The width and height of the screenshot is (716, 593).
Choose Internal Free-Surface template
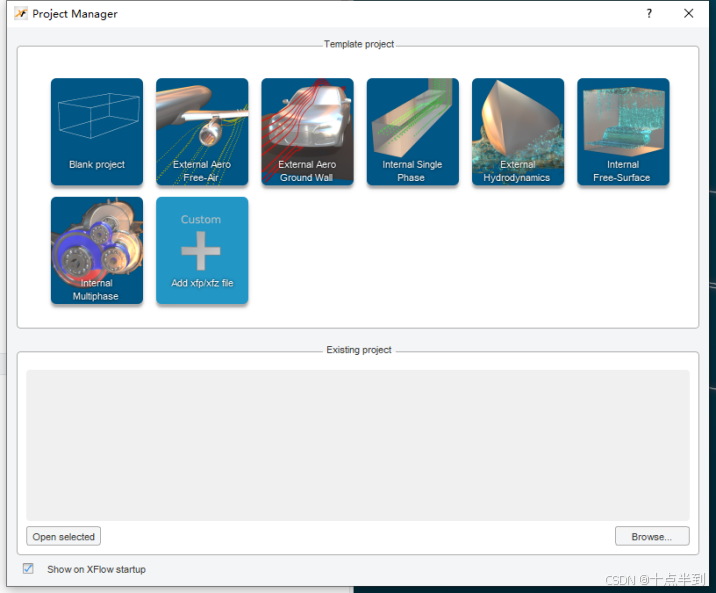coord(623,131)
